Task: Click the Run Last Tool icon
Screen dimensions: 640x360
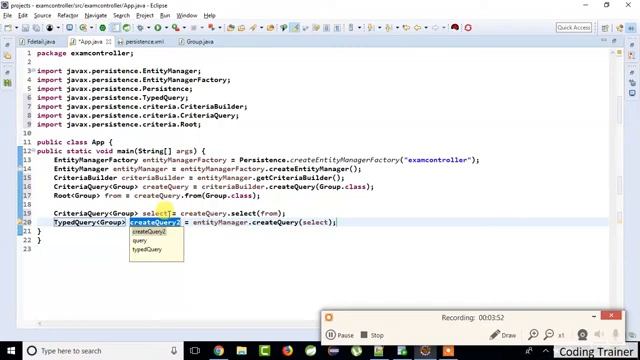Action: [176, 28]
